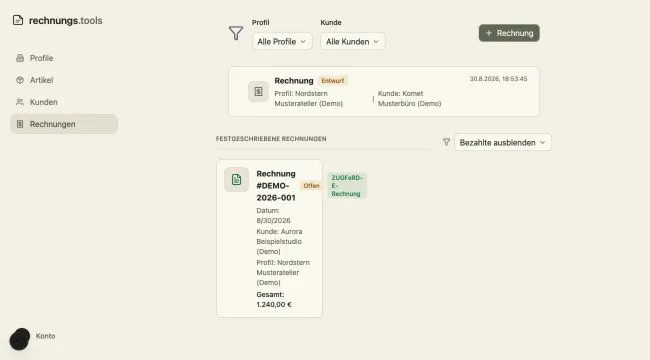Click the Rechnungen sidebar icon

pos(20,124)
